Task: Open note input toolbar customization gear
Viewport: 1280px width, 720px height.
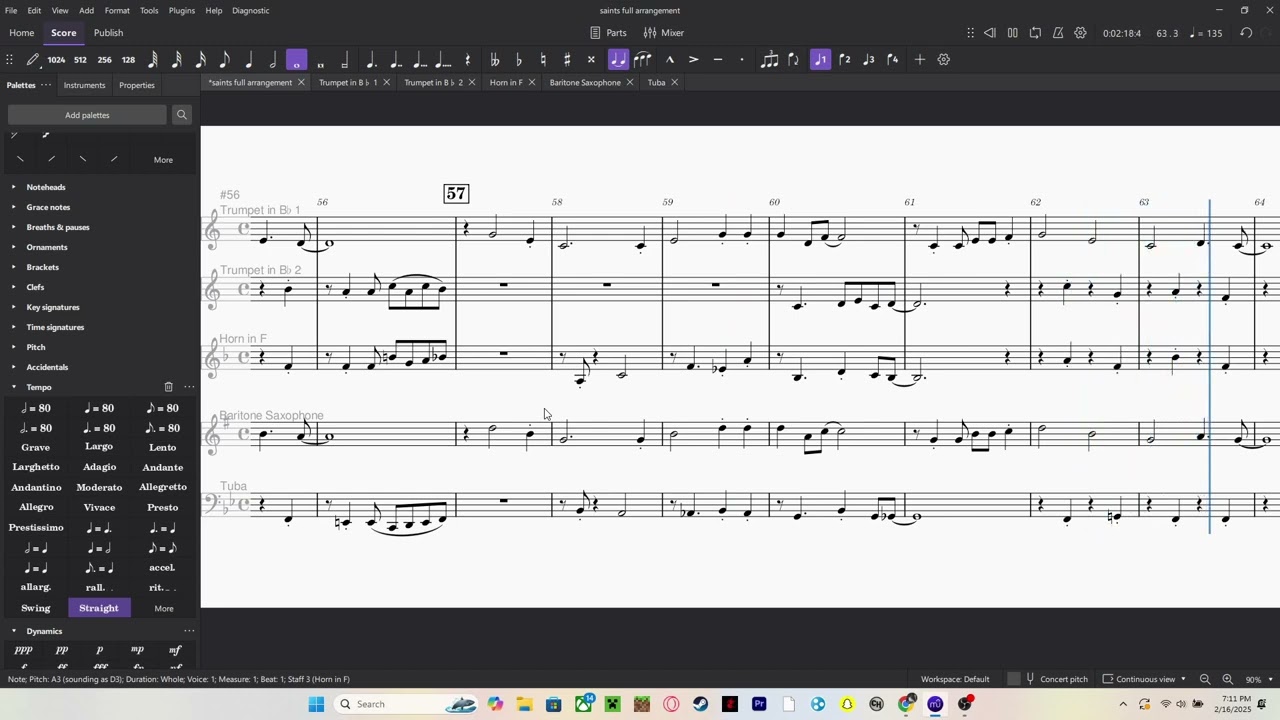Action: 943,60
